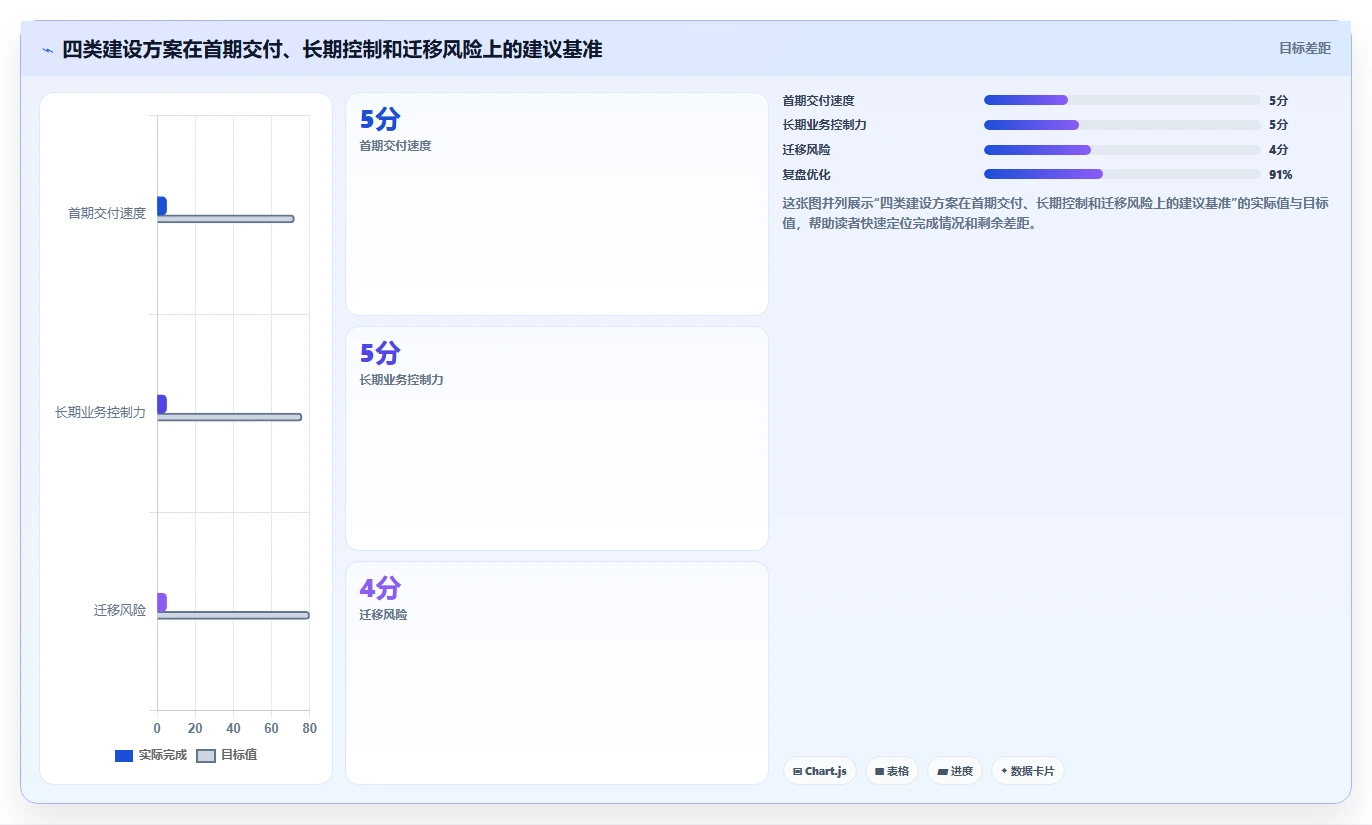Select the 数据卡片 tag
1372x825 pixels.
[x=1028, y=771]
